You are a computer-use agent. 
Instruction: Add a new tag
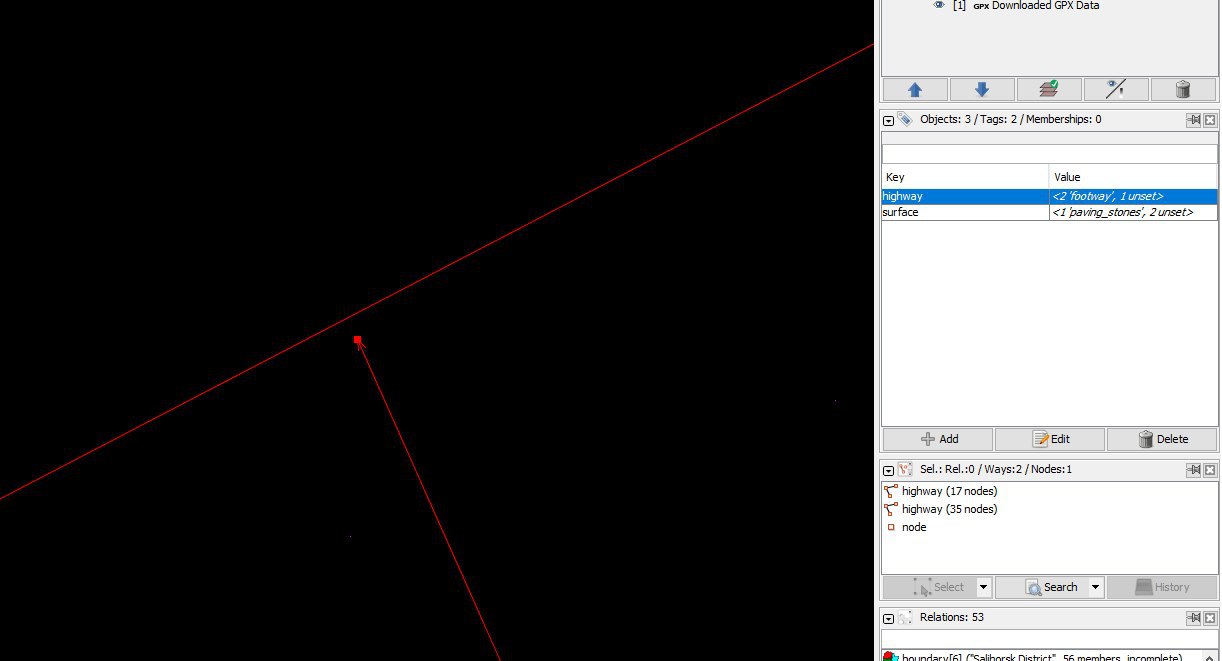point(938,439)
